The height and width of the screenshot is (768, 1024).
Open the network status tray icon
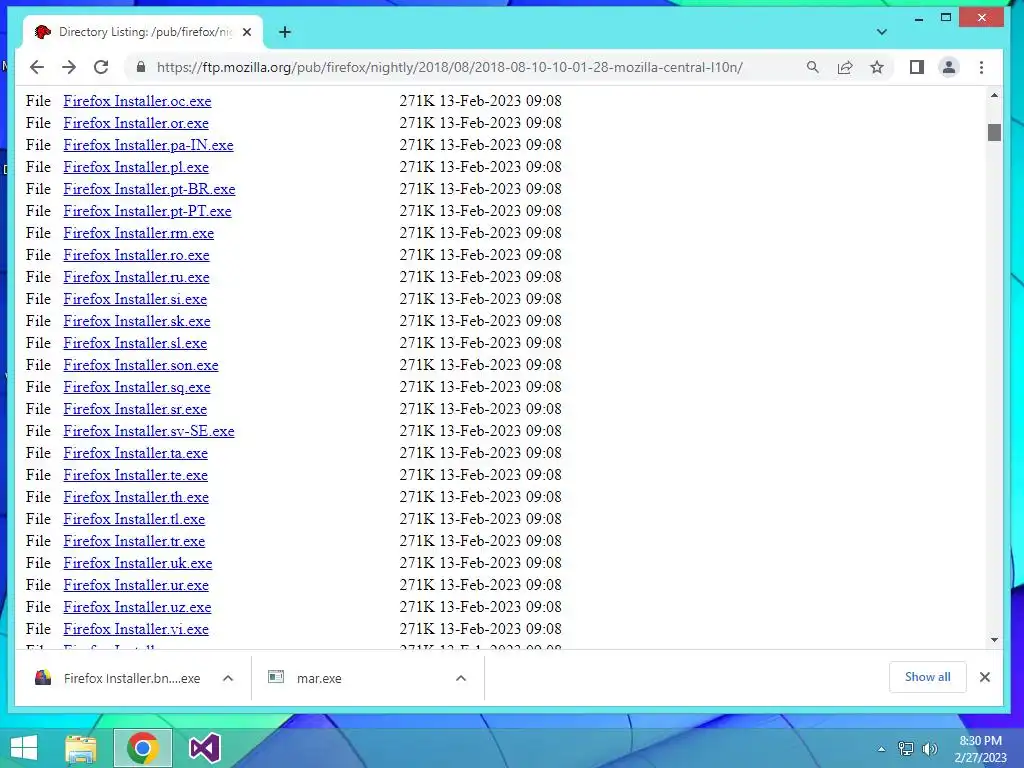(x=906, y=749)
